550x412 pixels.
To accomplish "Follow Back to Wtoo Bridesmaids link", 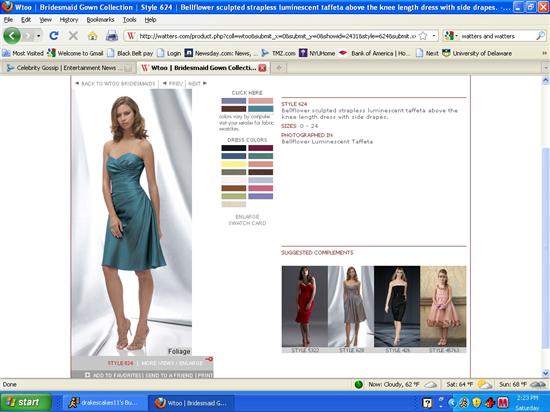I will coord(115,83).
